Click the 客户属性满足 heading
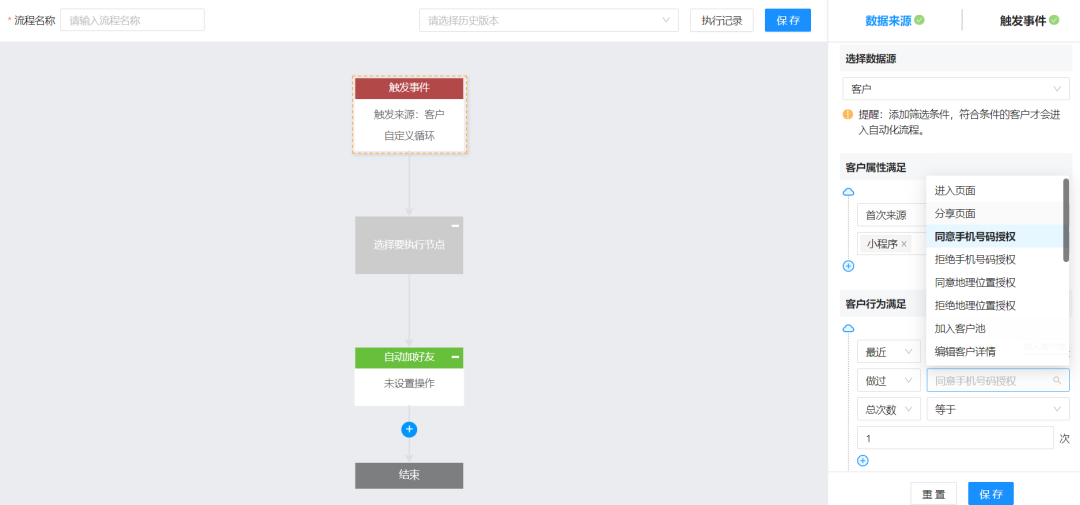Screen dimensions: 1080x505 click(875, 167)
